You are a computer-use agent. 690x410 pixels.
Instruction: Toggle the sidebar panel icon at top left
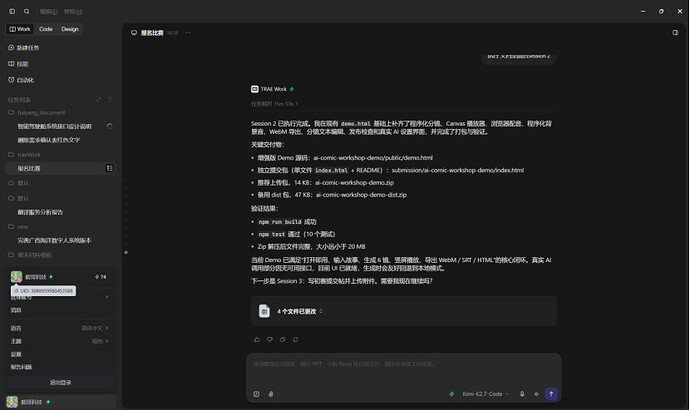(x=12, y=11)
